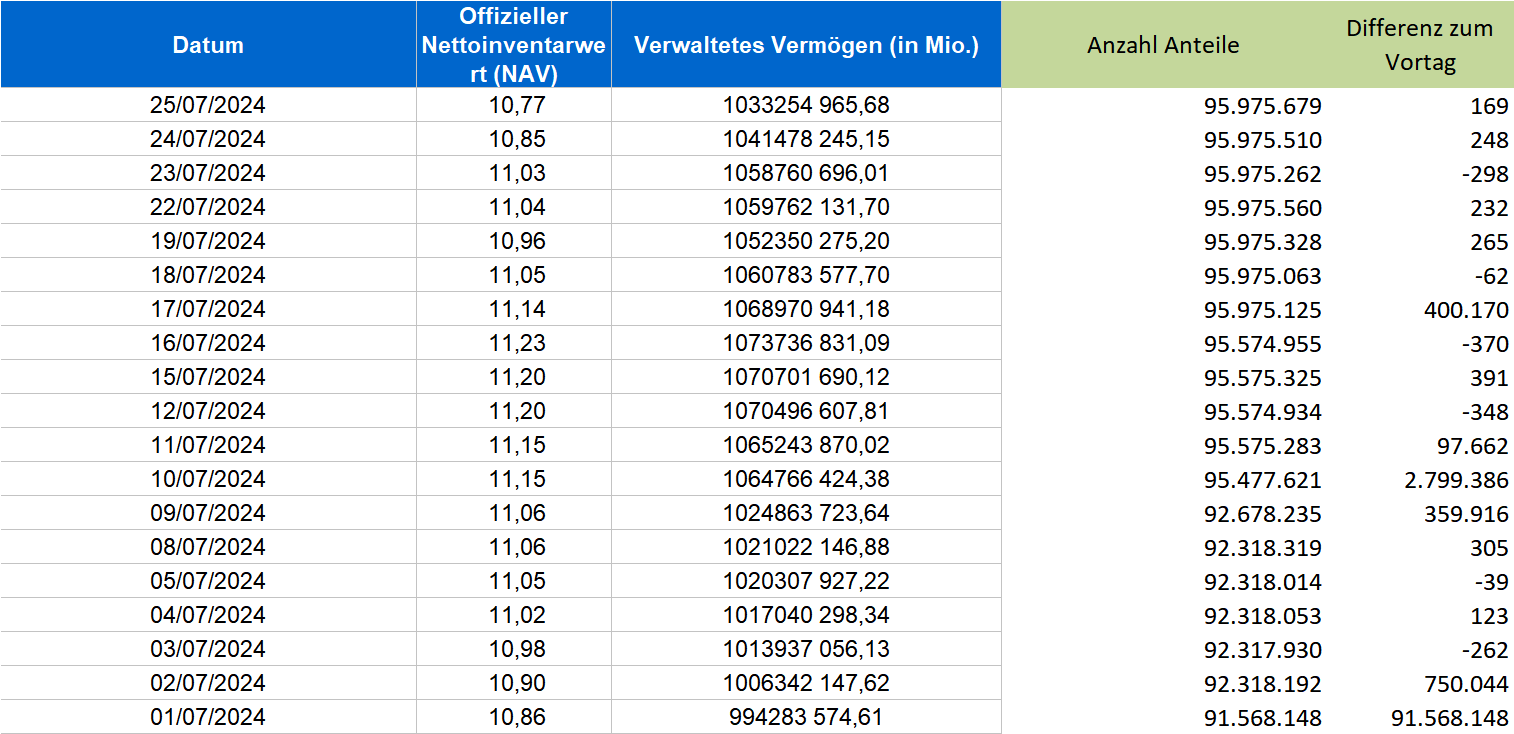Select the assets cell 994283 574,61
Viewport: 1514px width, 734px height.
coord(806,717)
